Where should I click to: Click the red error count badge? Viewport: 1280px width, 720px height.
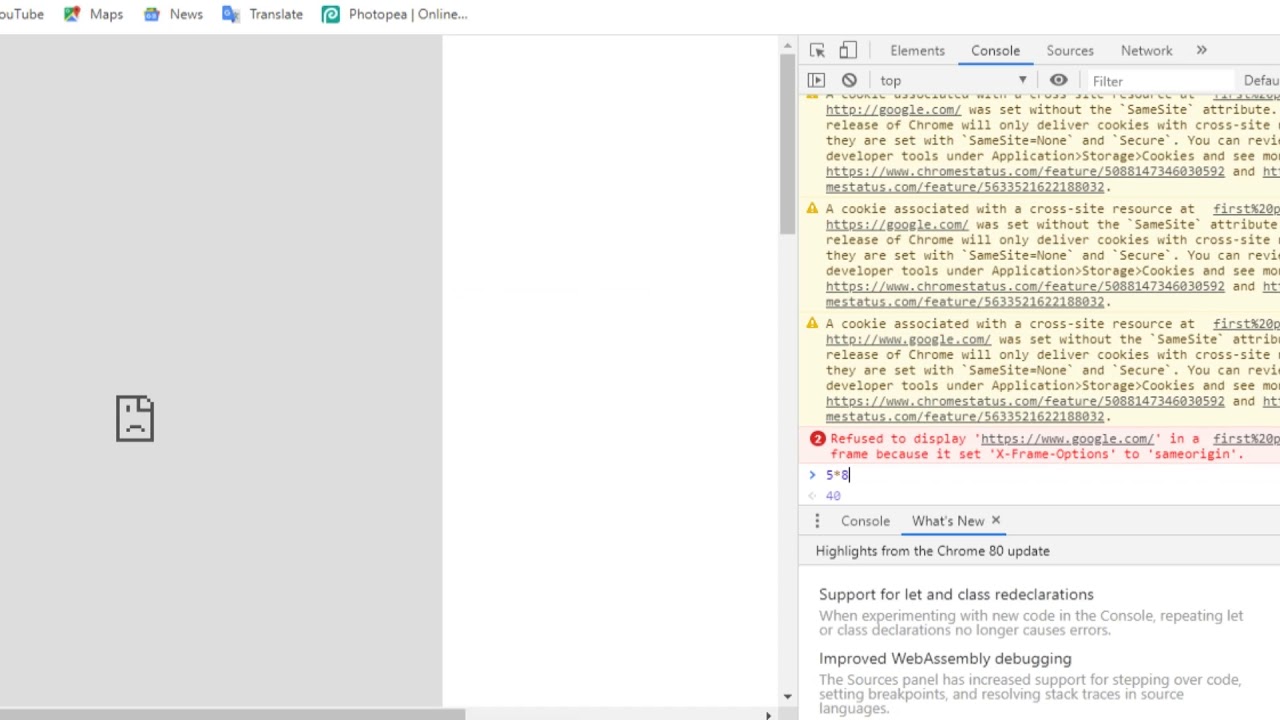click(817, 439)
